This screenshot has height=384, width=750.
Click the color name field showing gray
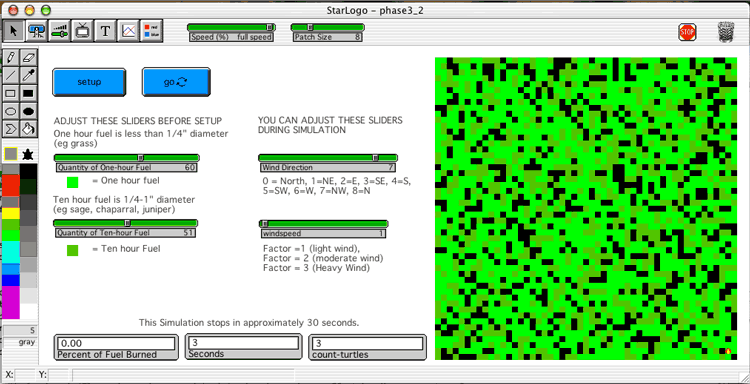click(20, 342)
